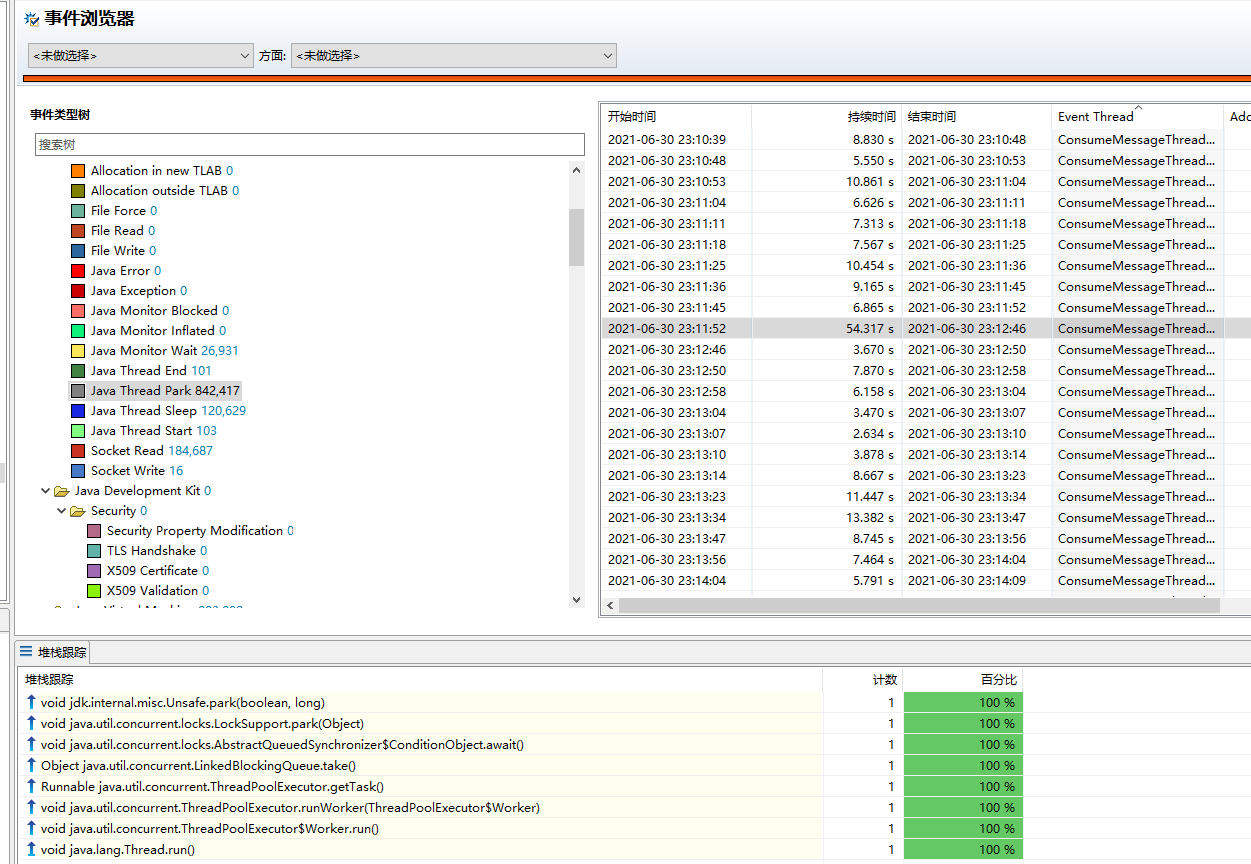Collapse the Security tree node

(61, 511)
